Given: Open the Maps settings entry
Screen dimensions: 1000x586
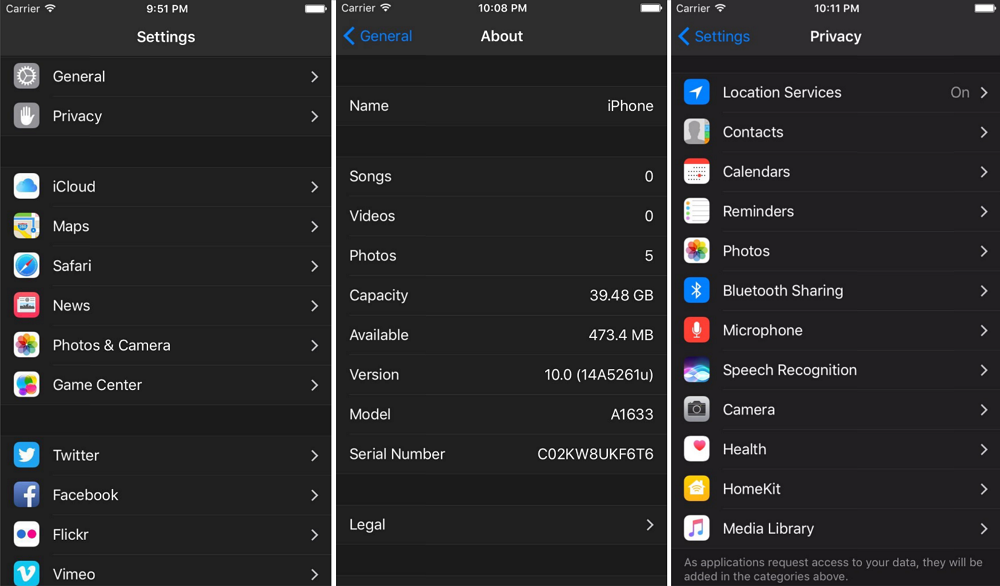Looking at the screenshot, I should (x=165, y=226).
